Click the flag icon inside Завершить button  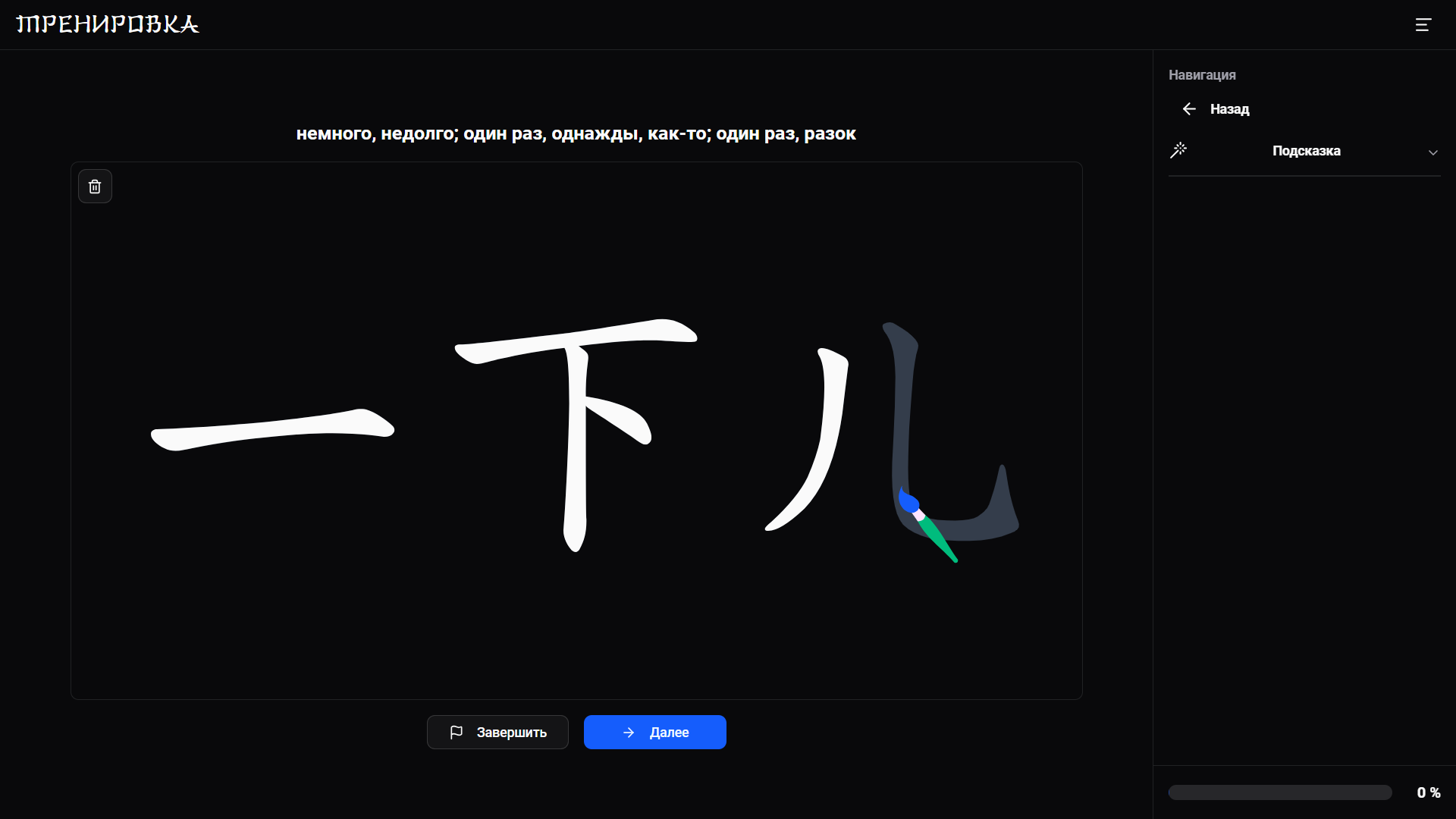pos(456,733)
